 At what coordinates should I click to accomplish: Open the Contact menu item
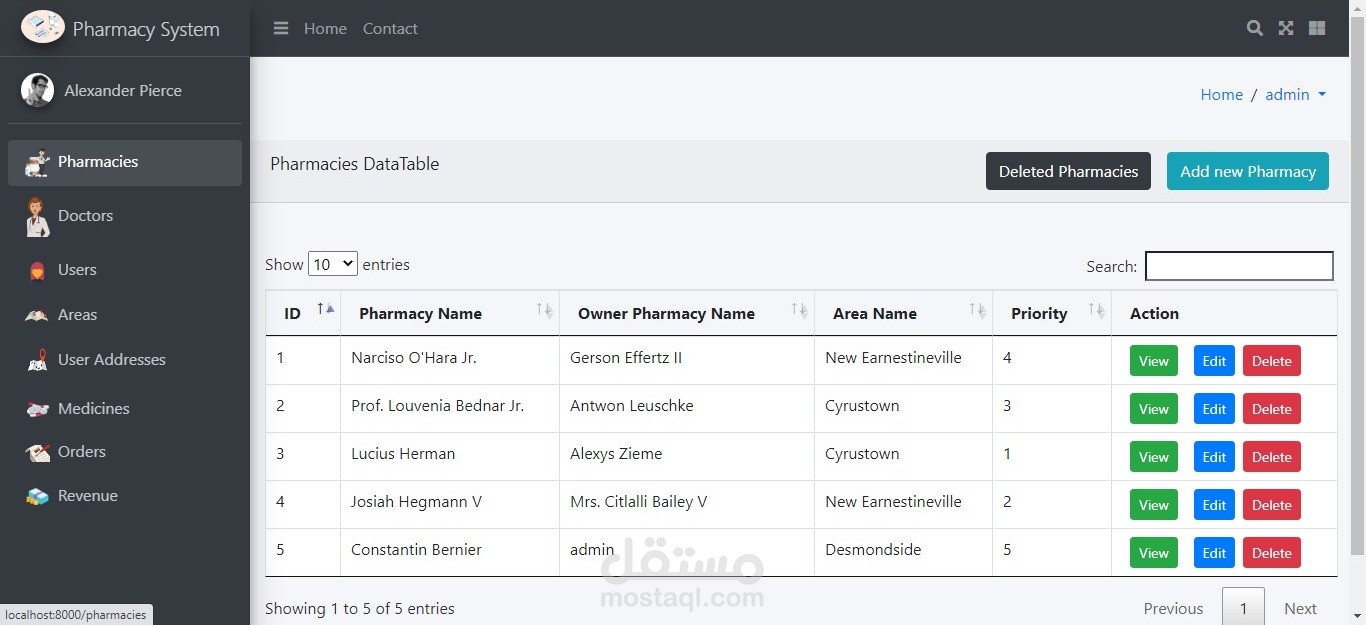tap(389, 28)
